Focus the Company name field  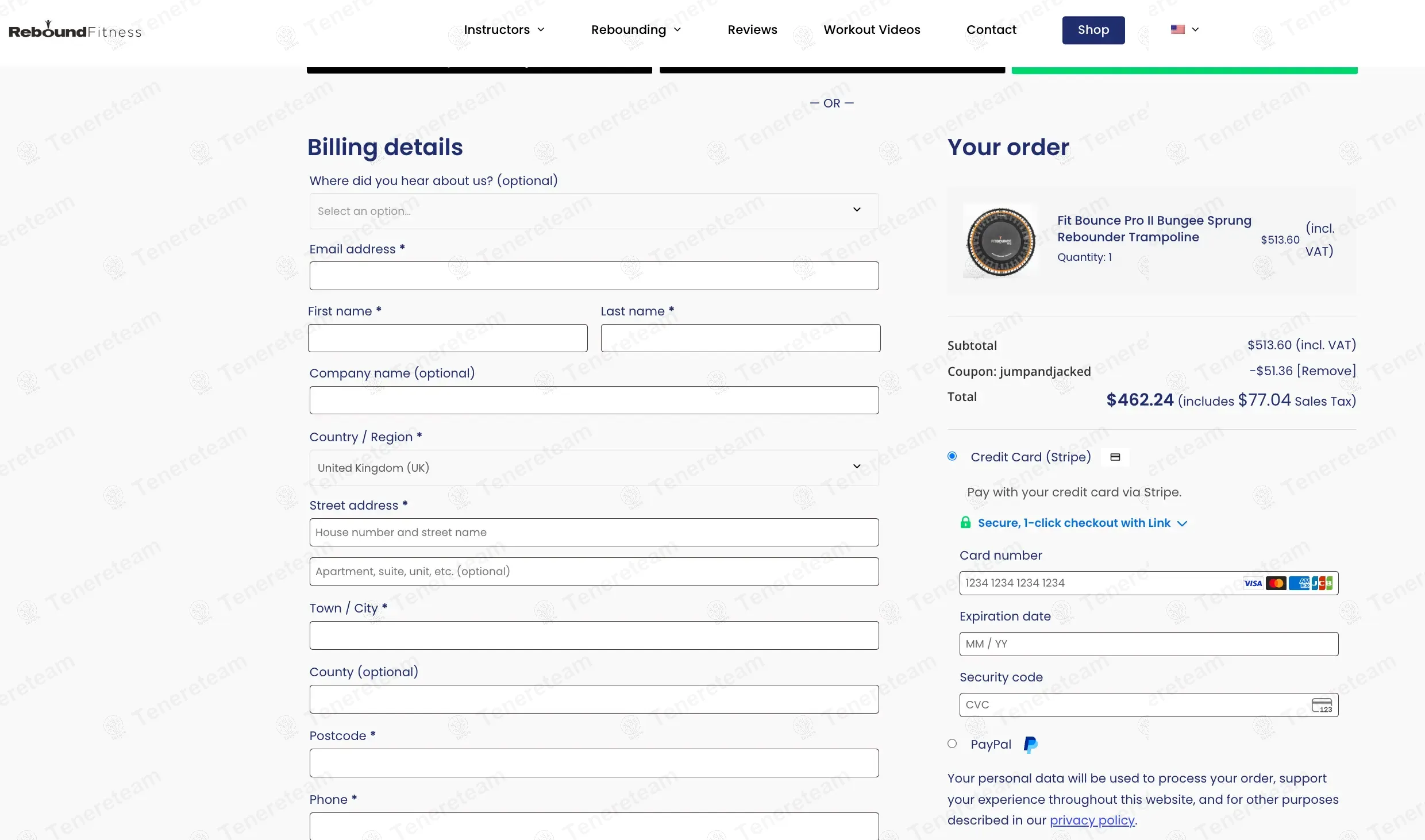[x=594, y=400]
